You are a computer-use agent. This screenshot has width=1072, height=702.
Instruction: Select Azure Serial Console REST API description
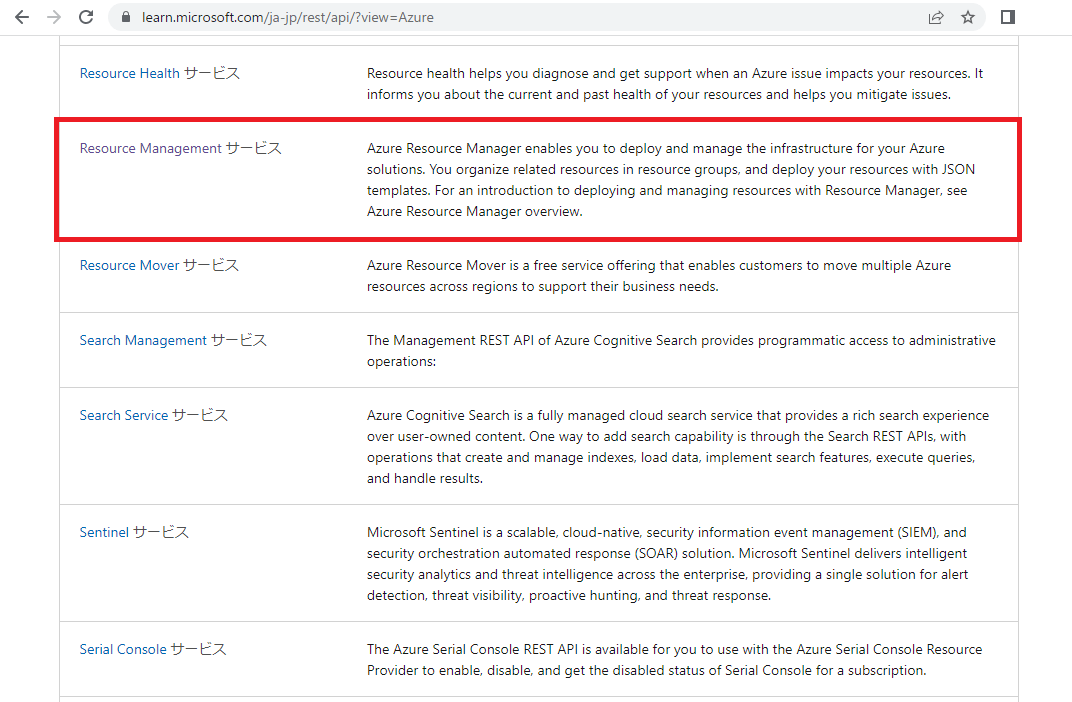coord(674,660)
